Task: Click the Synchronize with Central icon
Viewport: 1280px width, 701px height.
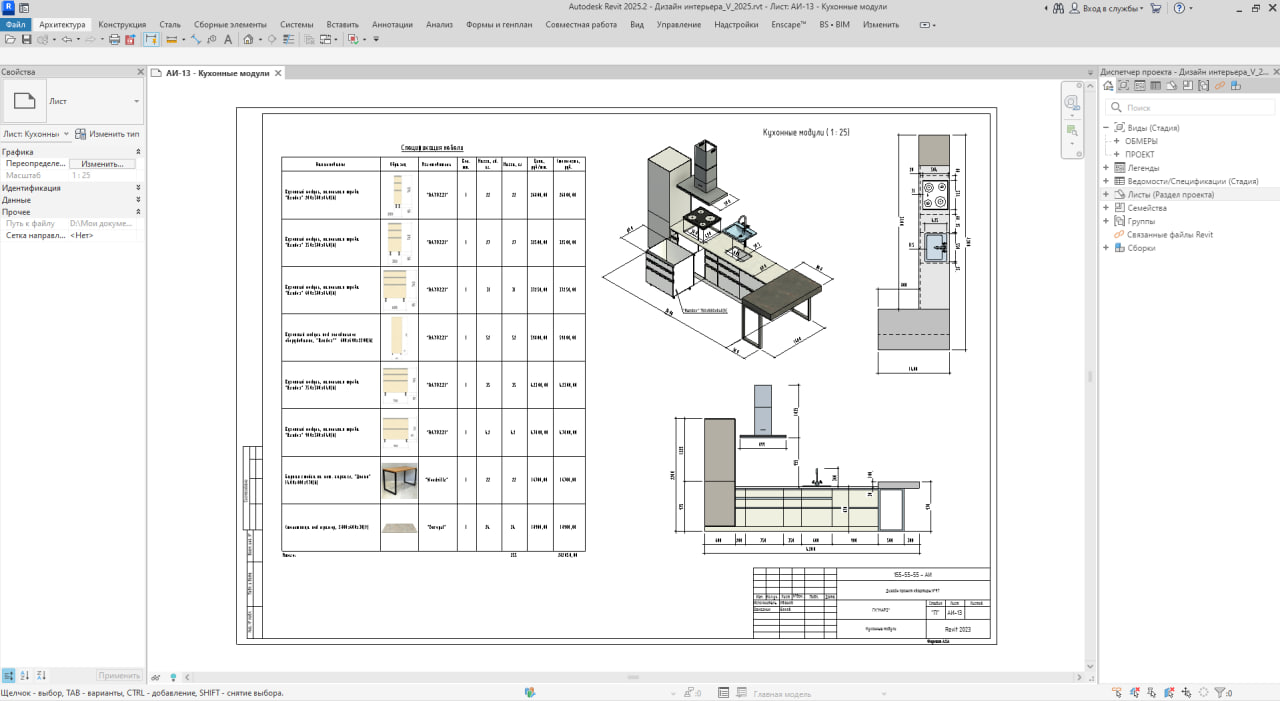Action: point(42,39)
